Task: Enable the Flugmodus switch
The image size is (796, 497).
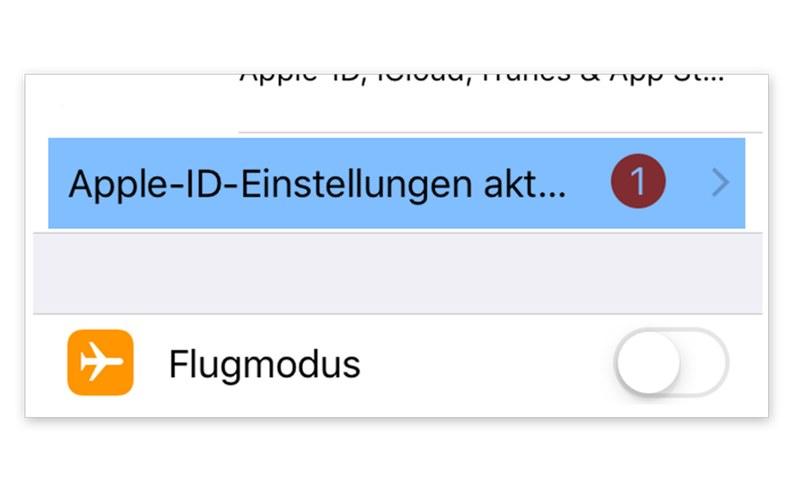Action: 671,362
